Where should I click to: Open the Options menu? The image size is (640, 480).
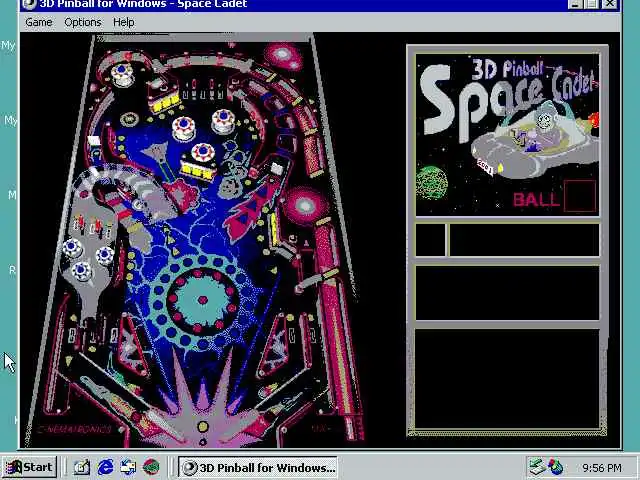[x=82, y=22]
